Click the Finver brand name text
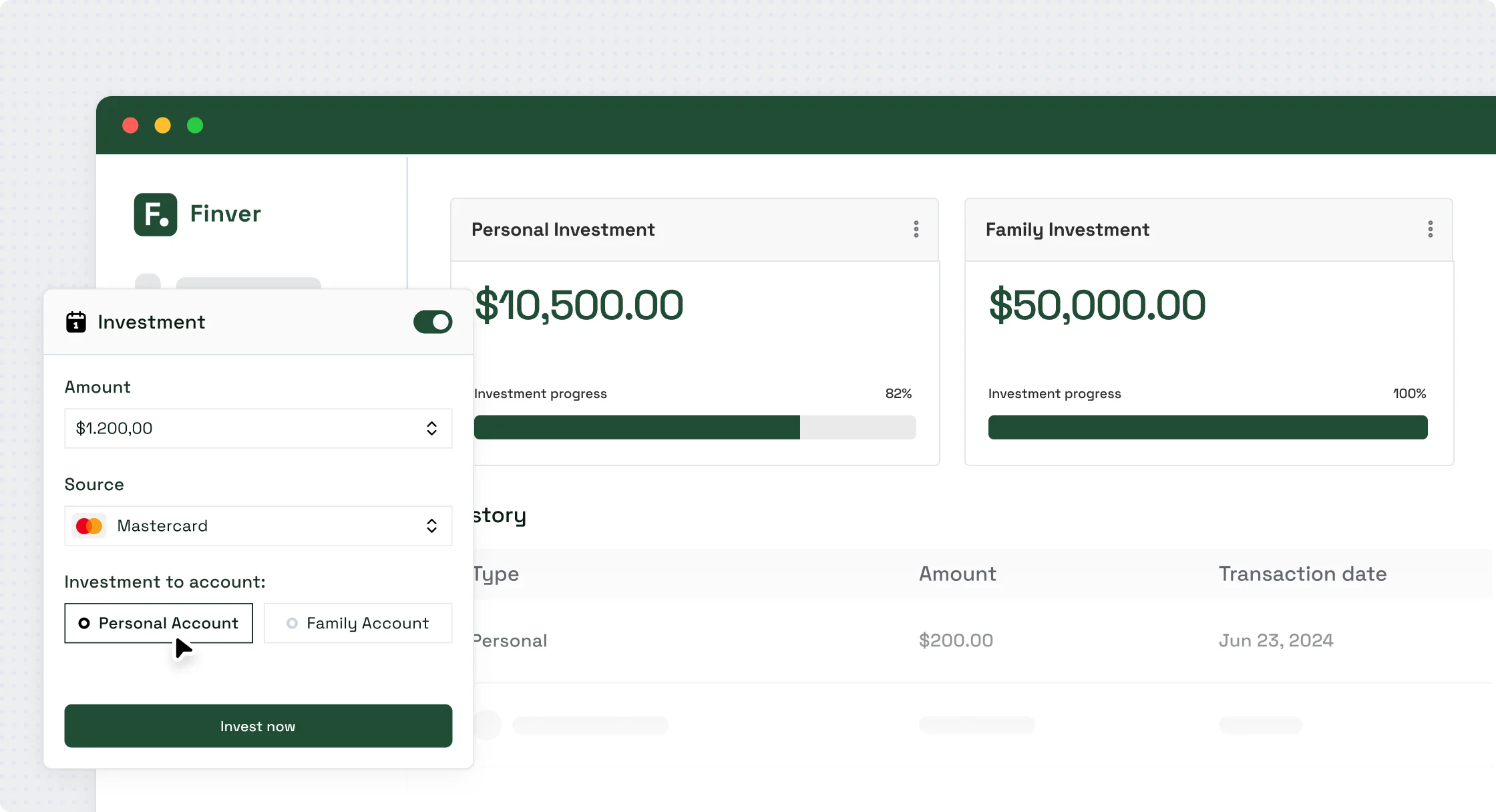Screen dimensions: 1496x812 coord(225,214)
